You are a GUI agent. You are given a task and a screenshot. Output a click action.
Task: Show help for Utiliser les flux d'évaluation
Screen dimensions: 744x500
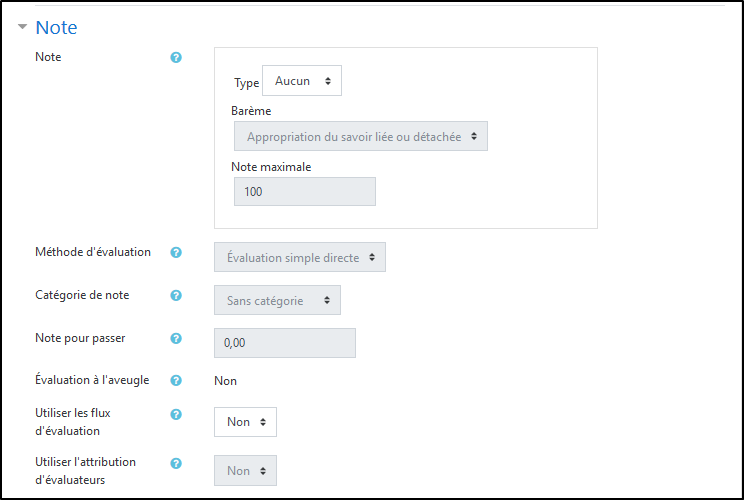pos(176,414)
